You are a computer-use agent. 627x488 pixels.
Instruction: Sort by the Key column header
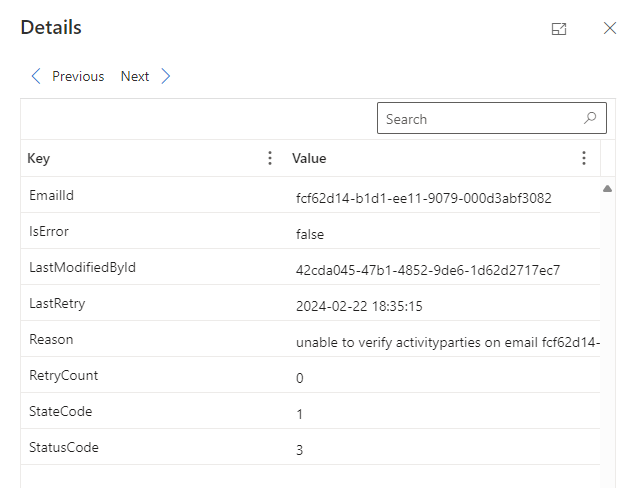[38, 158]
